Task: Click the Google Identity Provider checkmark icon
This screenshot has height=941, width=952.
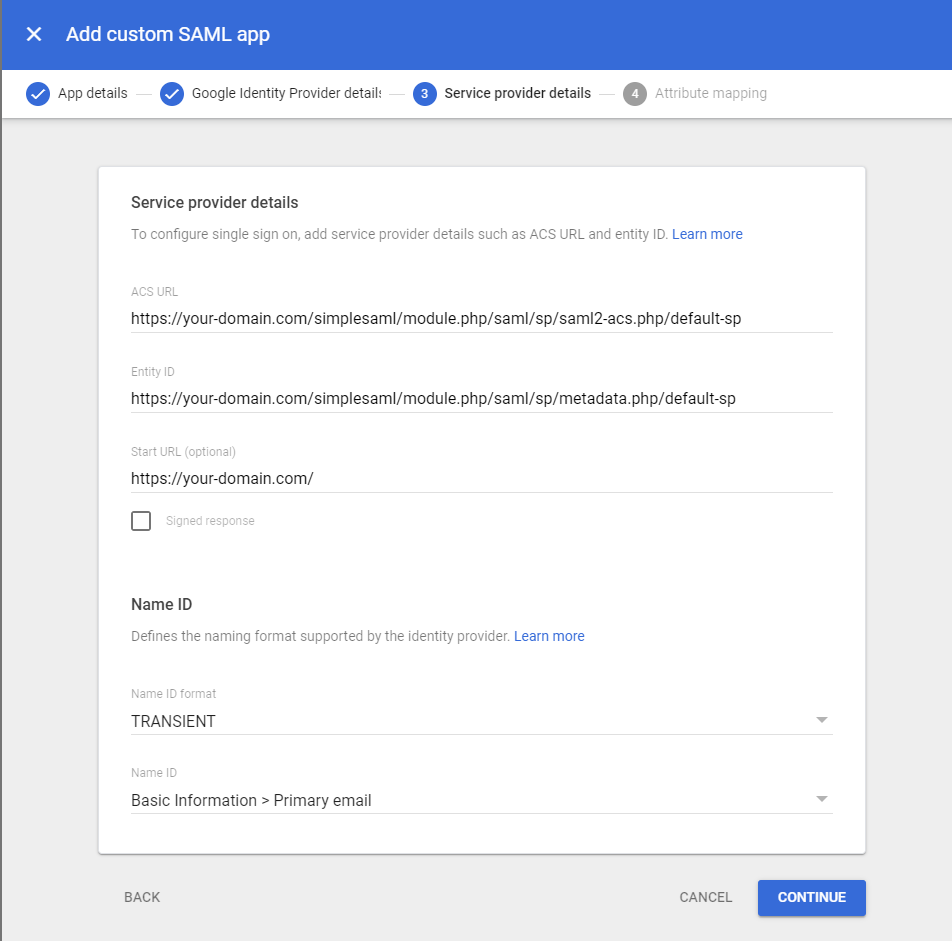Action: [172, 94]
